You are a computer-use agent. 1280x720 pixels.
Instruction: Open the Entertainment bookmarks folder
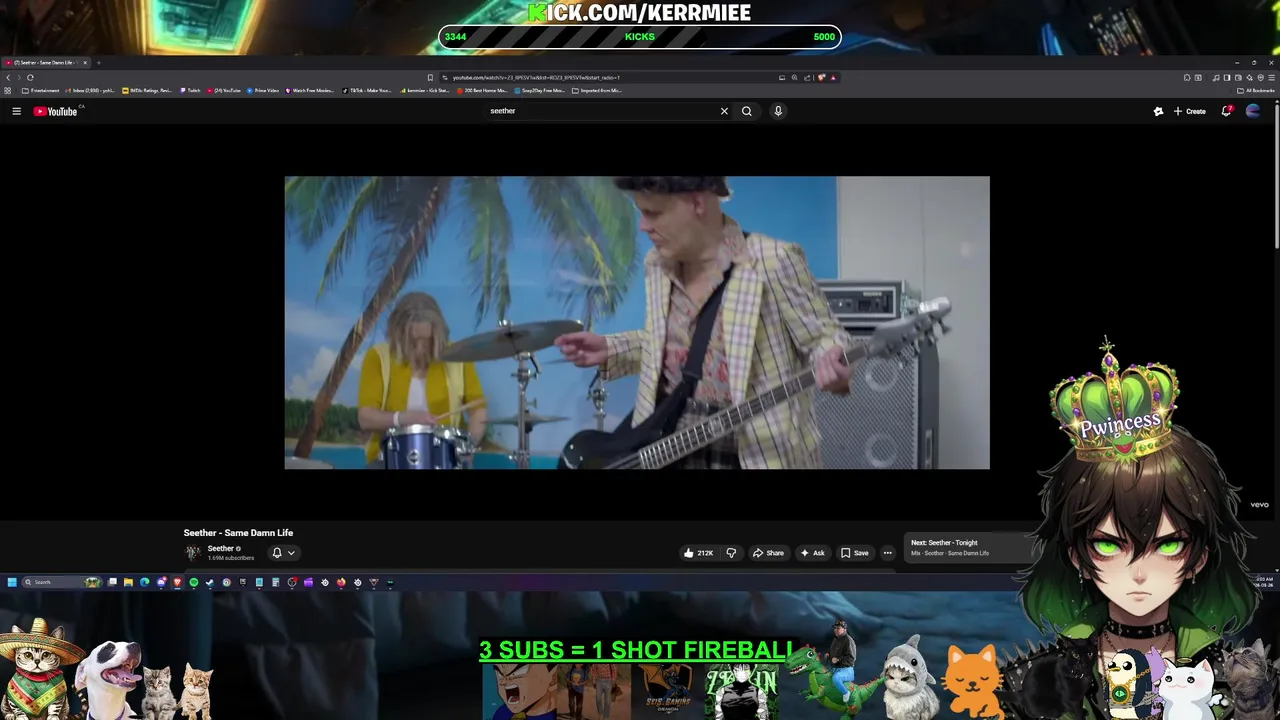pos(41,90)
